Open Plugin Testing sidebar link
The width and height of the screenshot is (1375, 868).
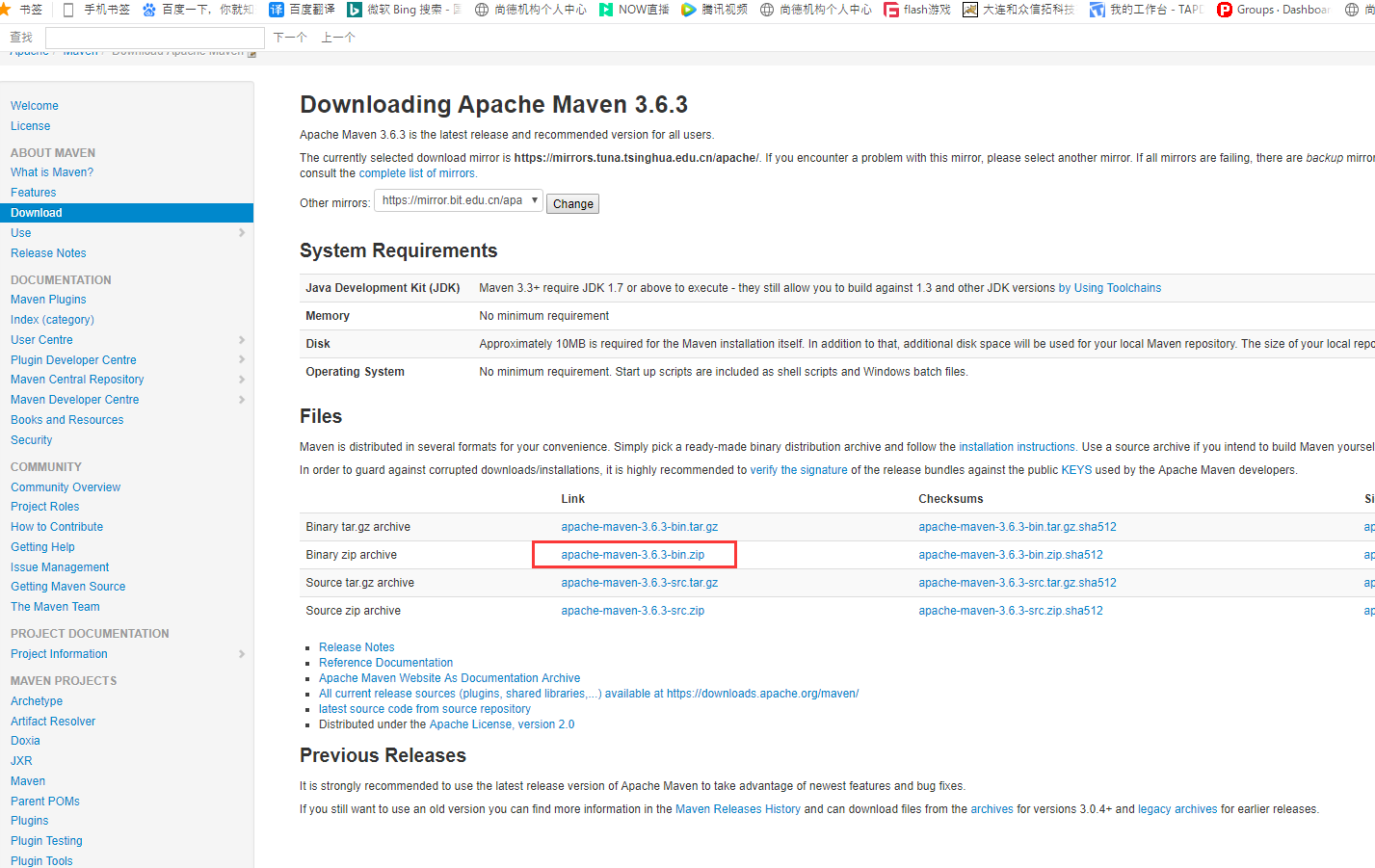pos(46,841)
